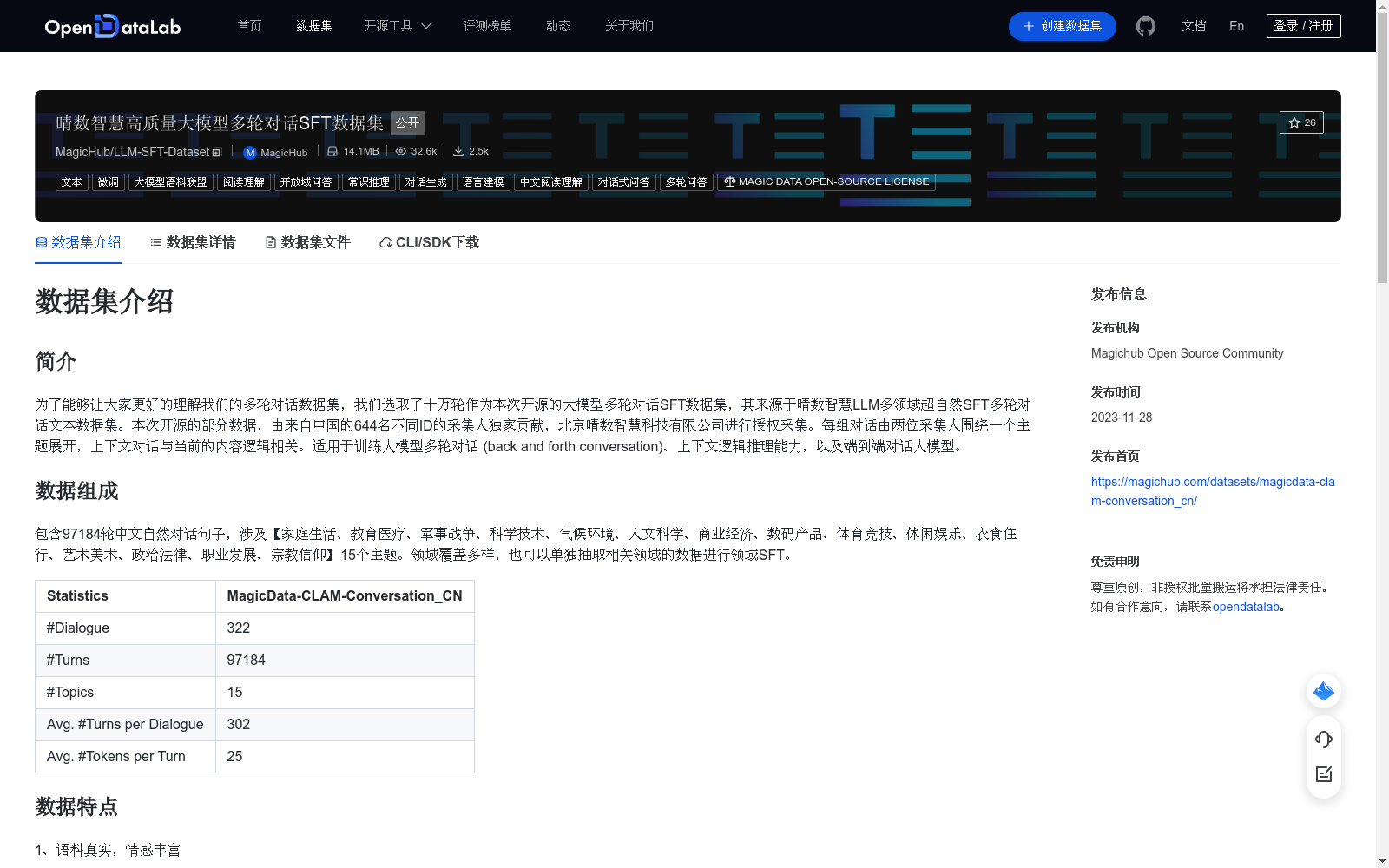The image size is (1389, 868).
Task: Click the Magichub Open Source Community text
Action: [x=1187, y=353]
